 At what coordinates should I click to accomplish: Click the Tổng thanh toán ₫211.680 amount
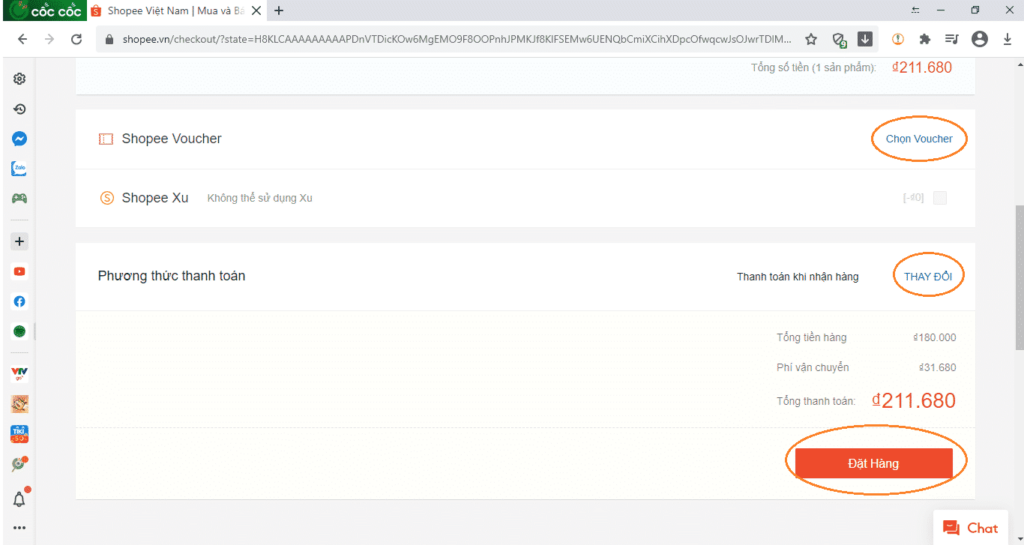click(x=914, y=401)
